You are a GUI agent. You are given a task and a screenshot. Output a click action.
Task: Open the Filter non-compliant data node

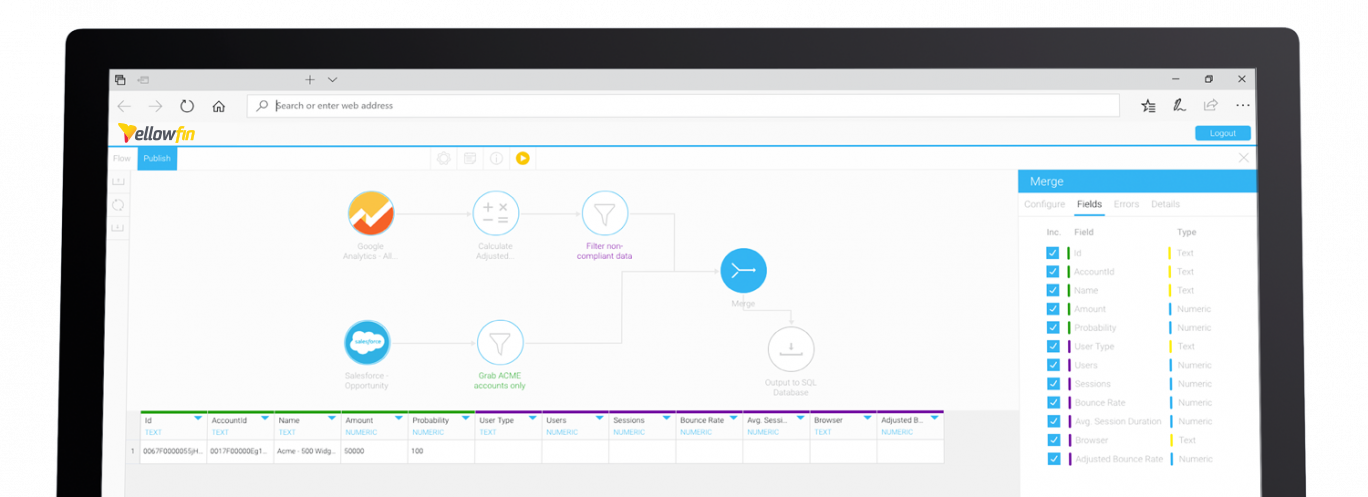click(x=604, y=214)
